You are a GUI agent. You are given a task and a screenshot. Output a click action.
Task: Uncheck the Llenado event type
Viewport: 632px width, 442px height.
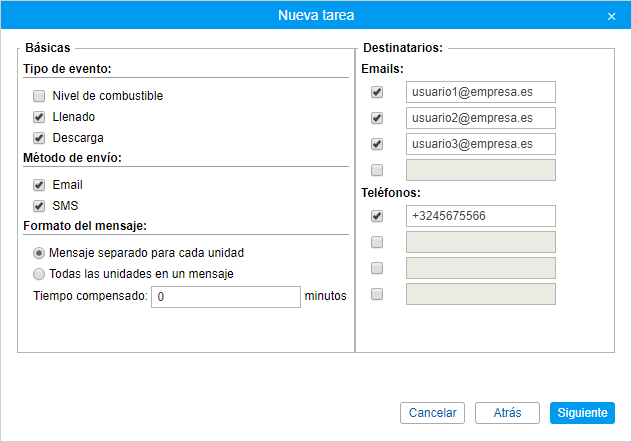coord(39,117)
